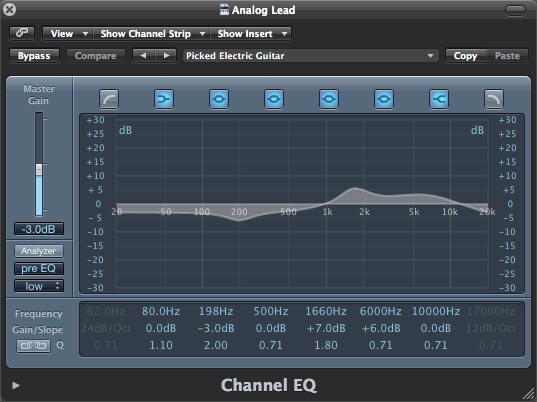Click the 0.71 Q under 500Hz
This screenshot has height=402, width=537.
[271, 345]
